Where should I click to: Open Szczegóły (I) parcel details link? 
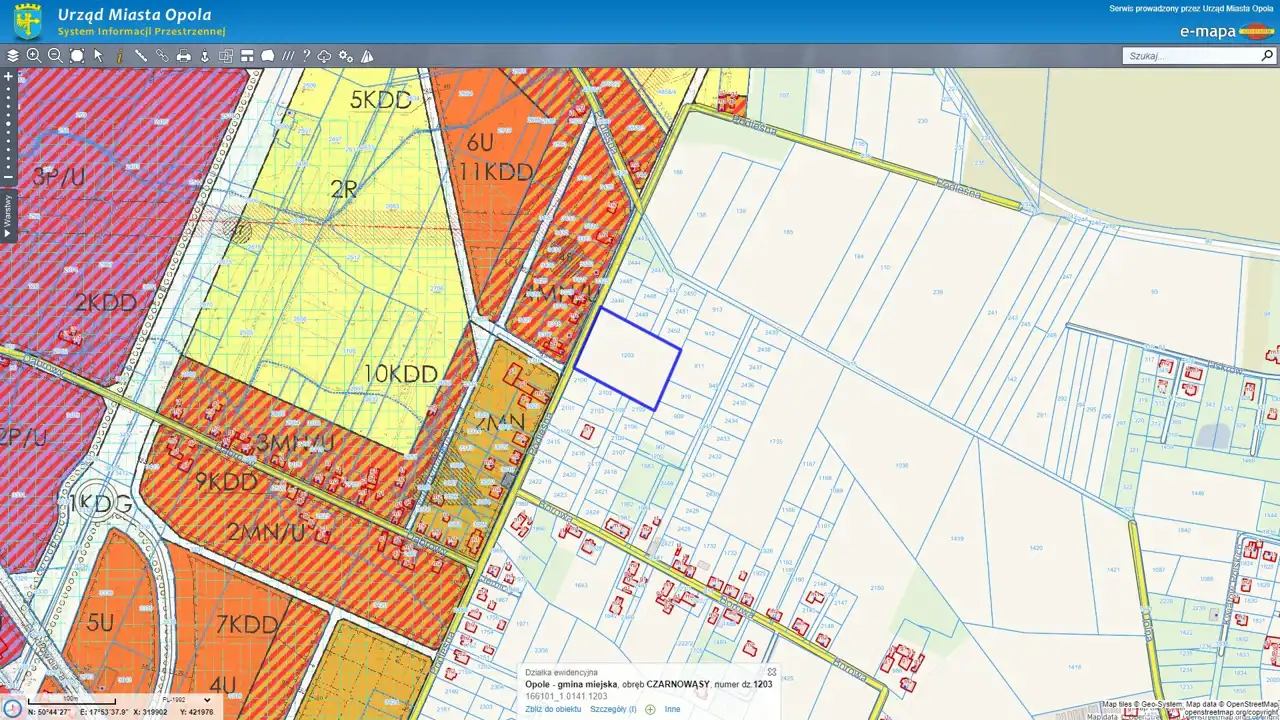click(613, 709)
